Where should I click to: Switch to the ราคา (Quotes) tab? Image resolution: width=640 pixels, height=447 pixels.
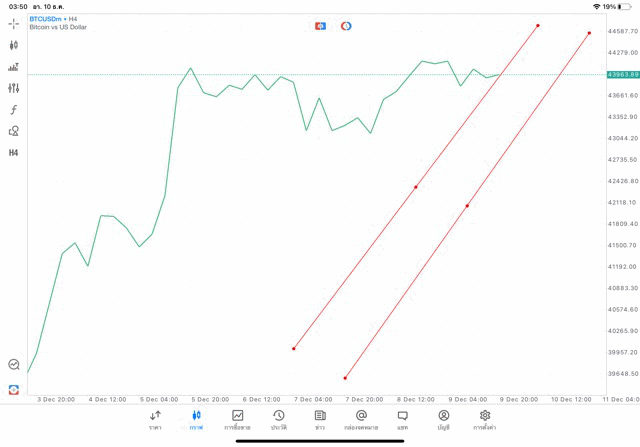coord(155,420)
